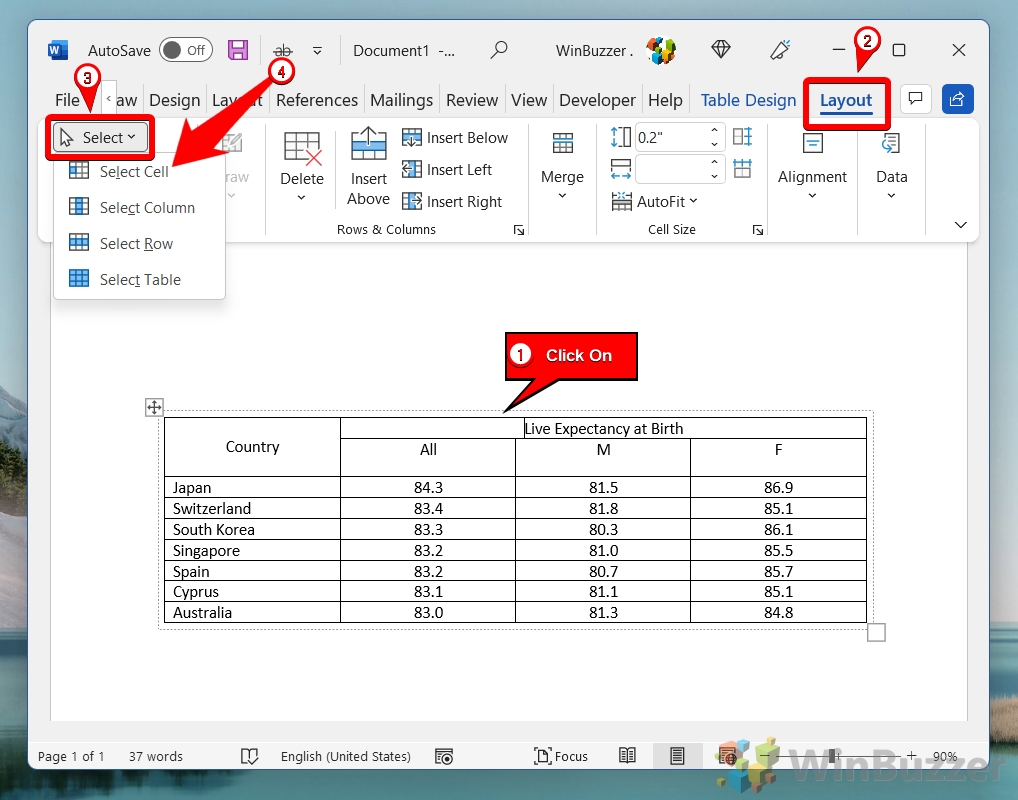Choose Select Column from menu

[147, 208]
